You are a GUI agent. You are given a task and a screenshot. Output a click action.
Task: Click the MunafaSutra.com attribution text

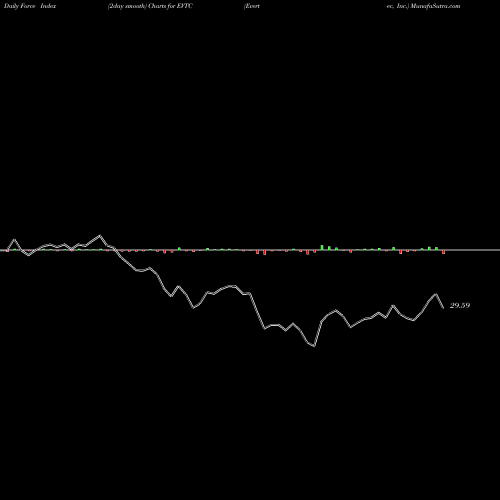pos(435,6)
